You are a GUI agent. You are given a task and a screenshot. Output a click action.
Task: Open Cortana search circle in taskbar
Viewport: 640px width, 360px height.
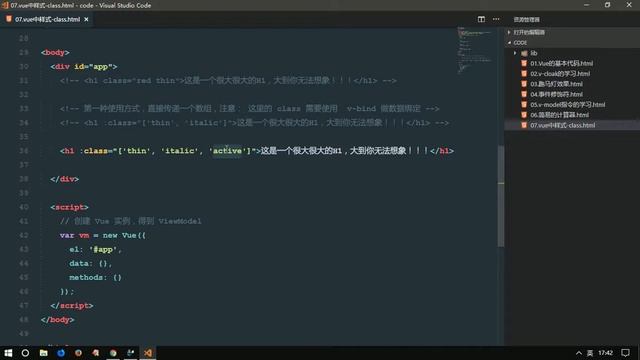25,353
